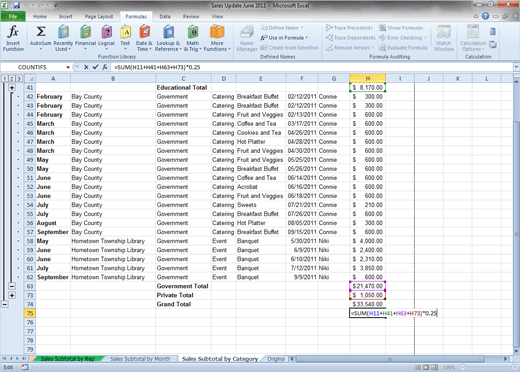Click Calculate Now icon

click(x=492, y=32)
